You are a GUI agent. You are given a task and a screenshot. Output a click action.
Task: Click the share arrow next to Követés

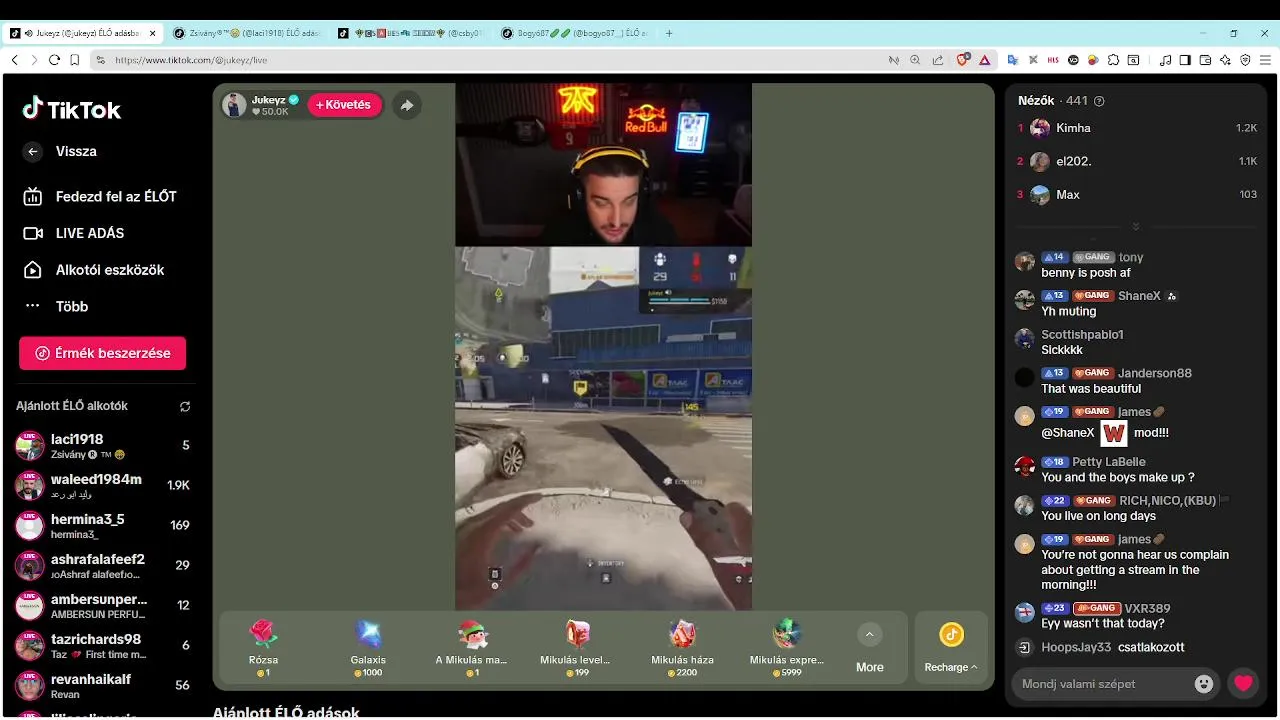click(406, 105)
